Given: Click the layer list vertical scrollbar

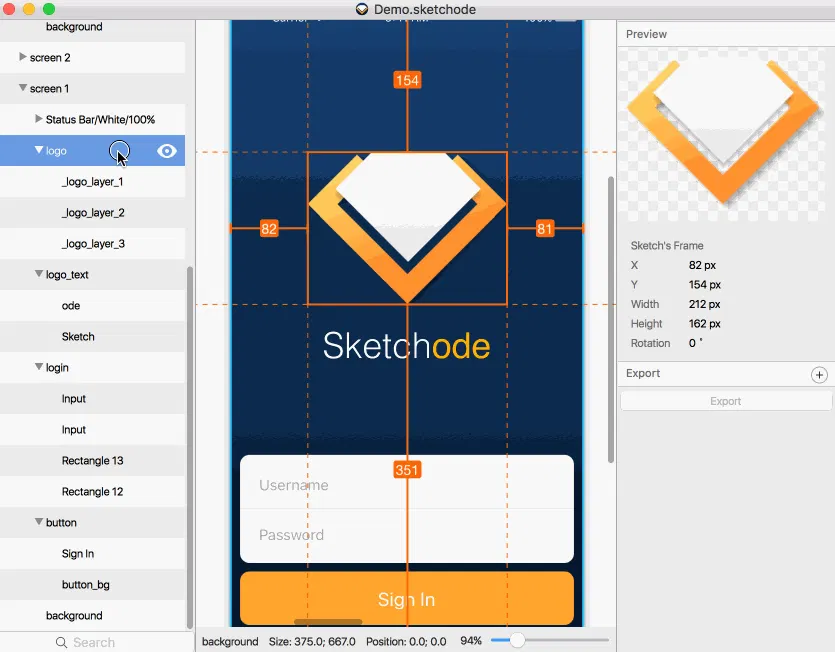Looking at the screenshot, I should [x=190, y=447].
